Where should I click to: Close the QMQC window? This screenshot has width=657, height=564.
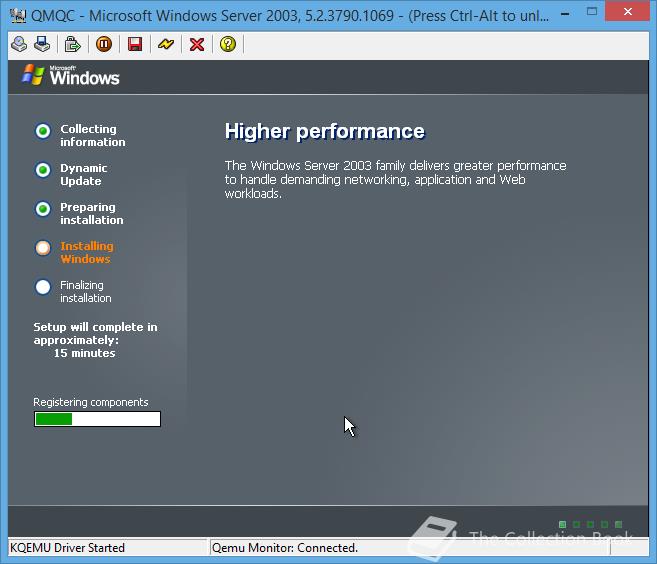628,11
